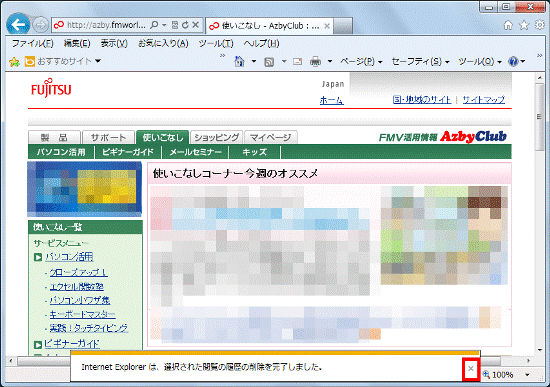The height and width of the screenshot is (387, 550).
Task: Open the 表示(V) menu
Action: pos(114,44)
